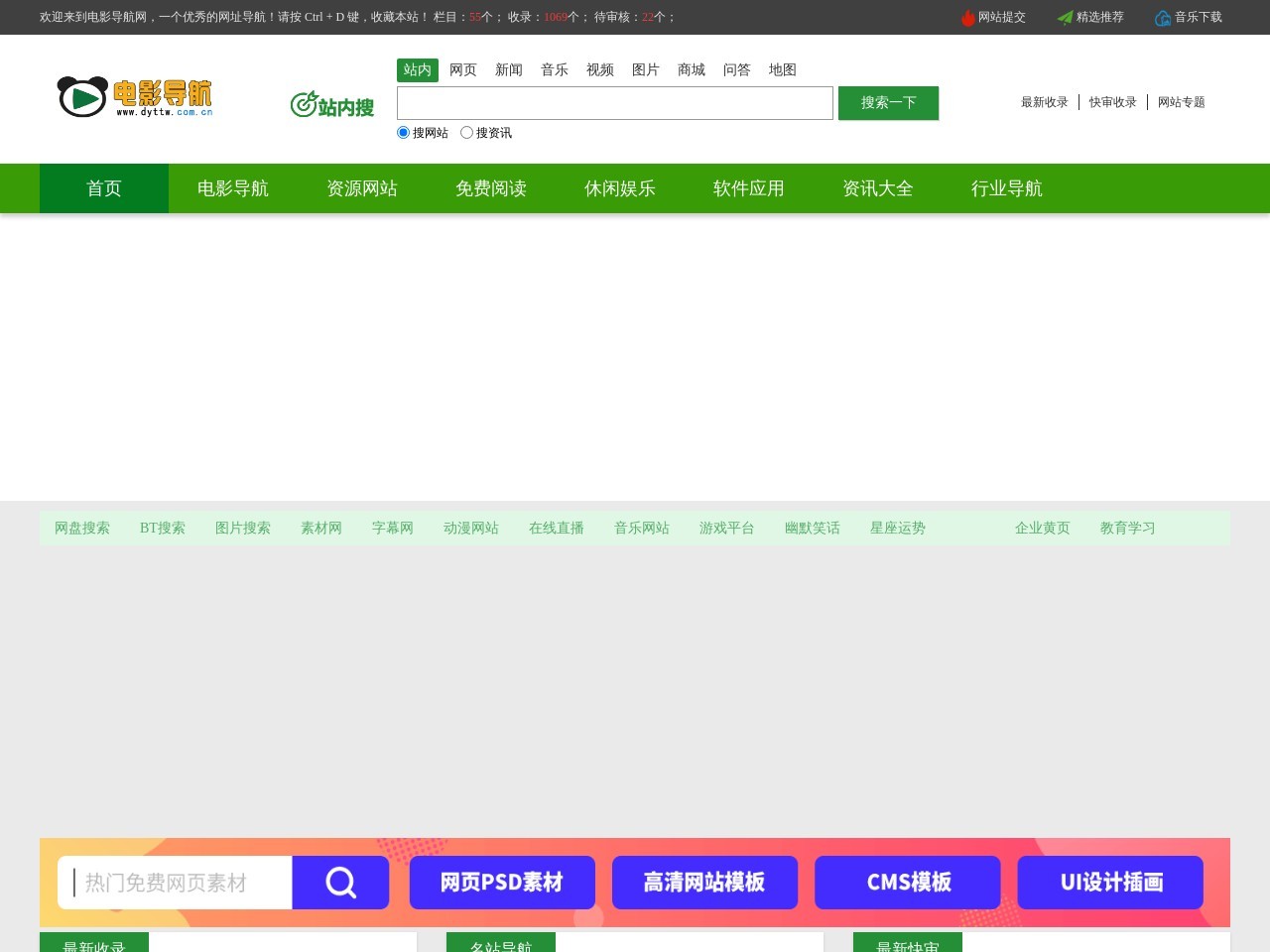Viewport: 1270px width, 952px height.
Task: Go to 首页 in navigation bar
Action: point(104,188)
